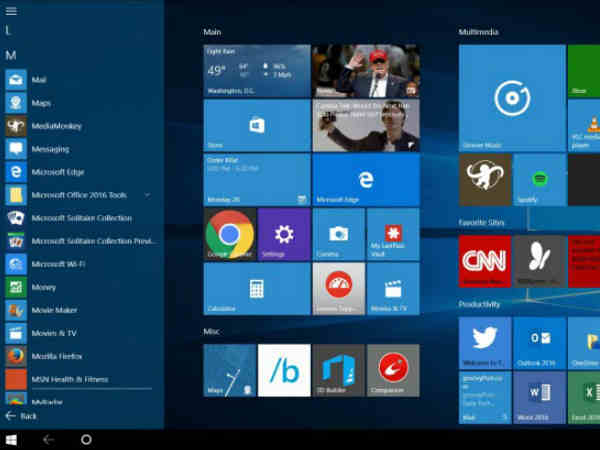
Task: Open the Weather tile for Washington, D.C.
Action: pyautogui.click(x=256, y=70)
